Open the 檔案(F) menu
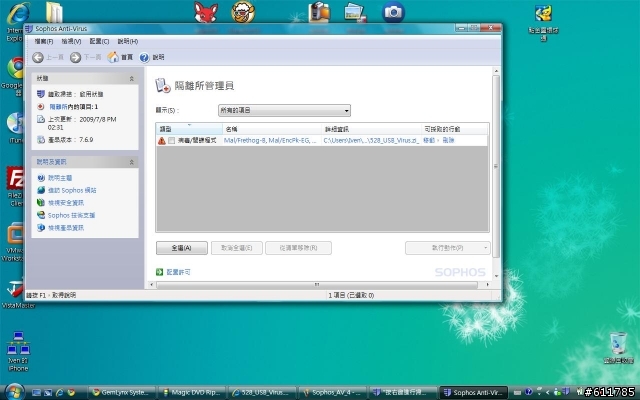The image size is (640, 400). point(44,41)
